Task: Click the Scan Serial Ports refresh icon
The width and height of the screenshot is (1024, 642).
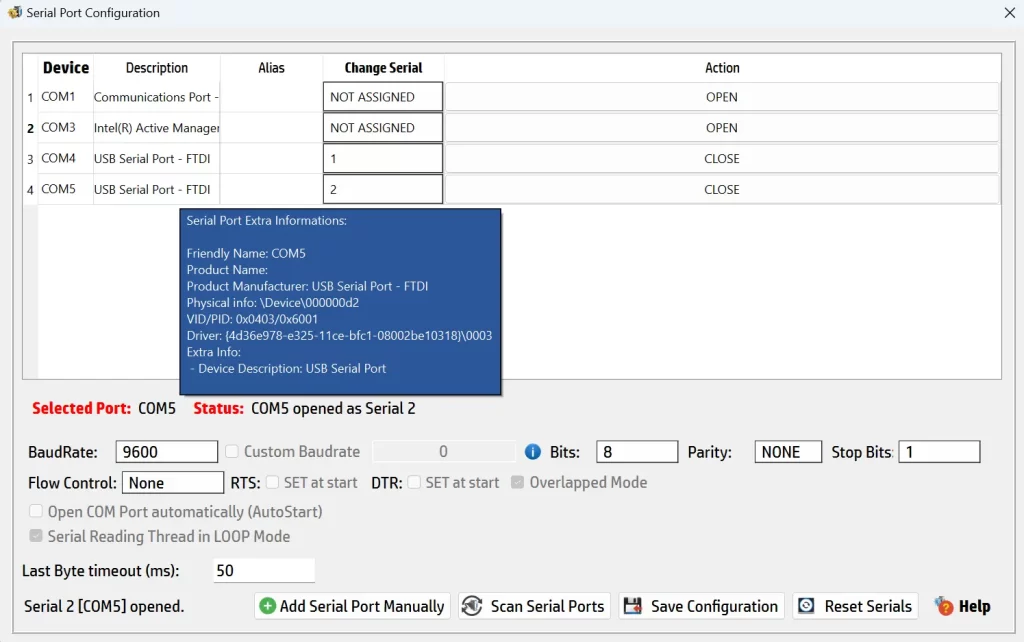Action: (x=472, y=606)
